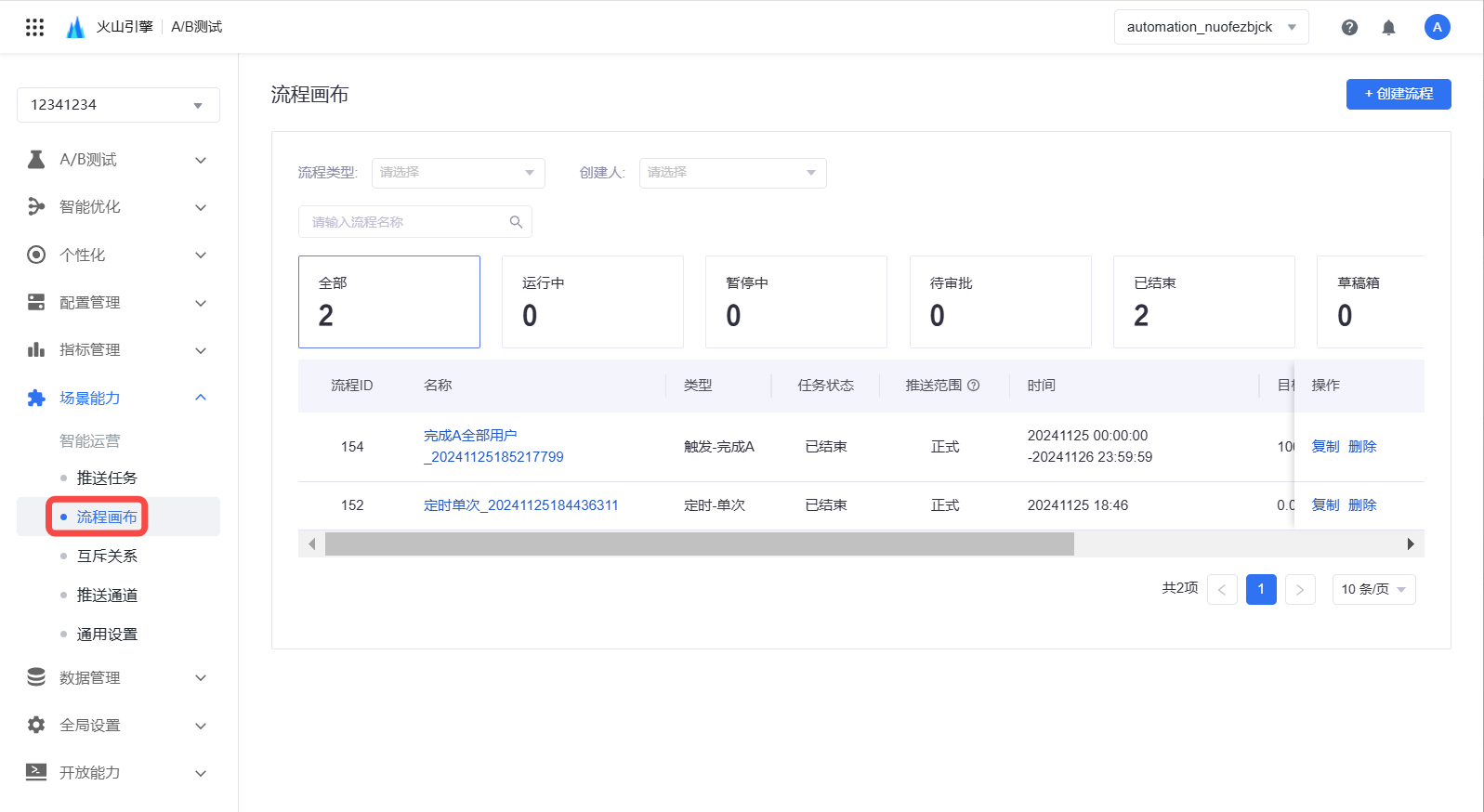Image resolution: width=1484 pixels, height=812 pixels.
Task: Click 删除 for flow 152
Action: (1362, 504)
